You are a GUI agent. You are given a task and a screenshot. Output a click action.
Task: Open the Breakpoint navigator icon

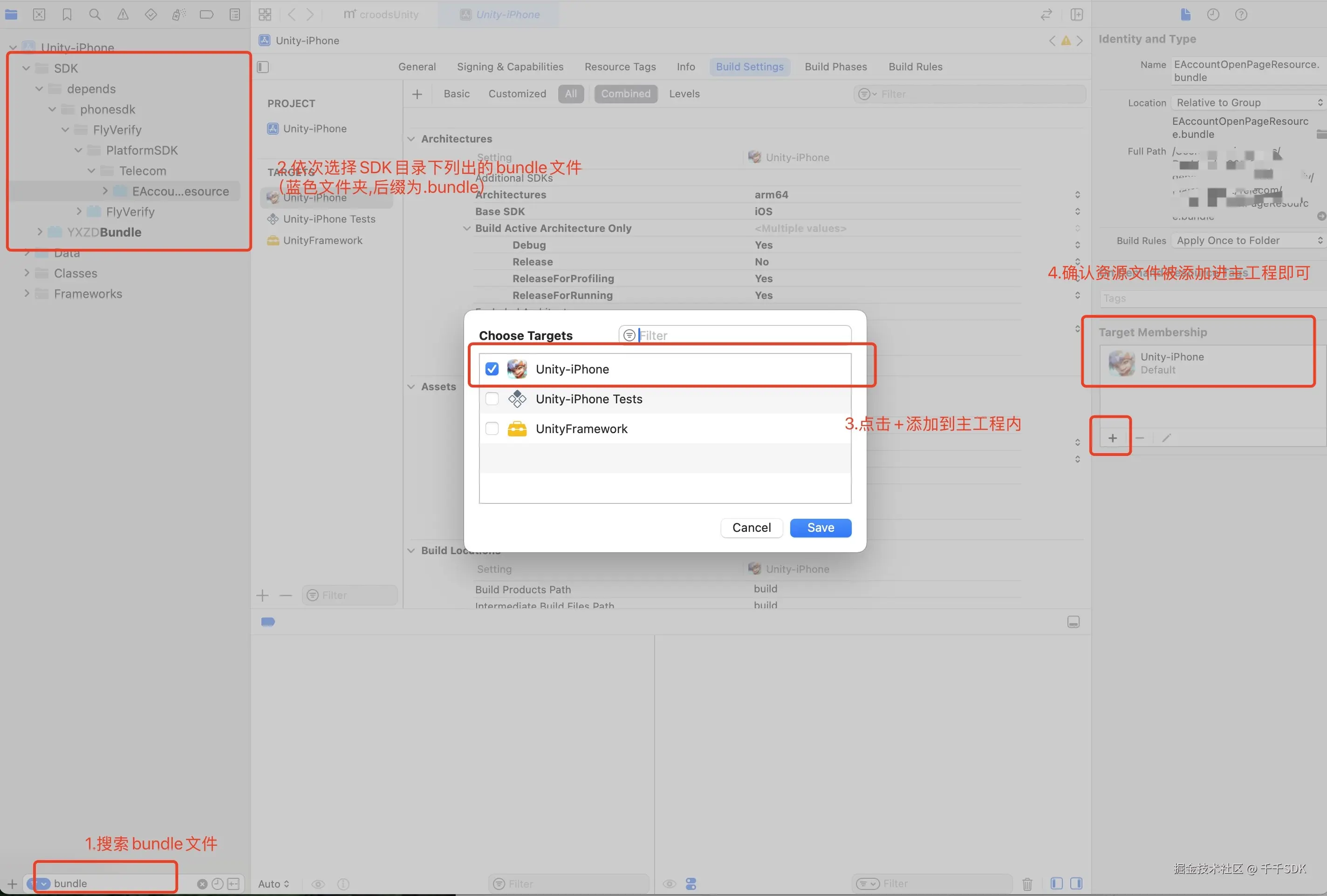[x=206, y=14]
